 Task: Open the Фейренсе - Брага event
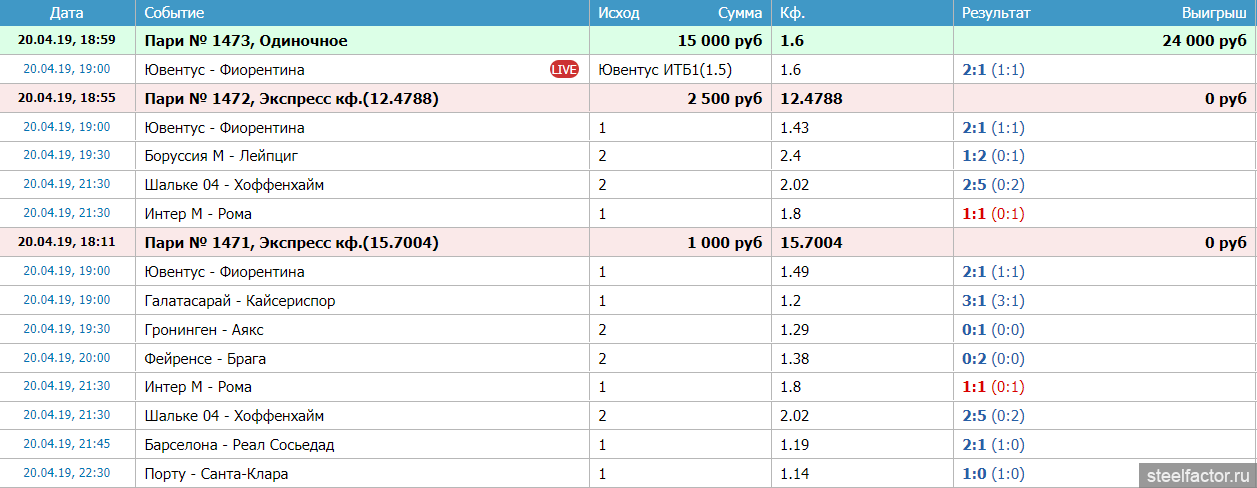[x=205, y=359]
